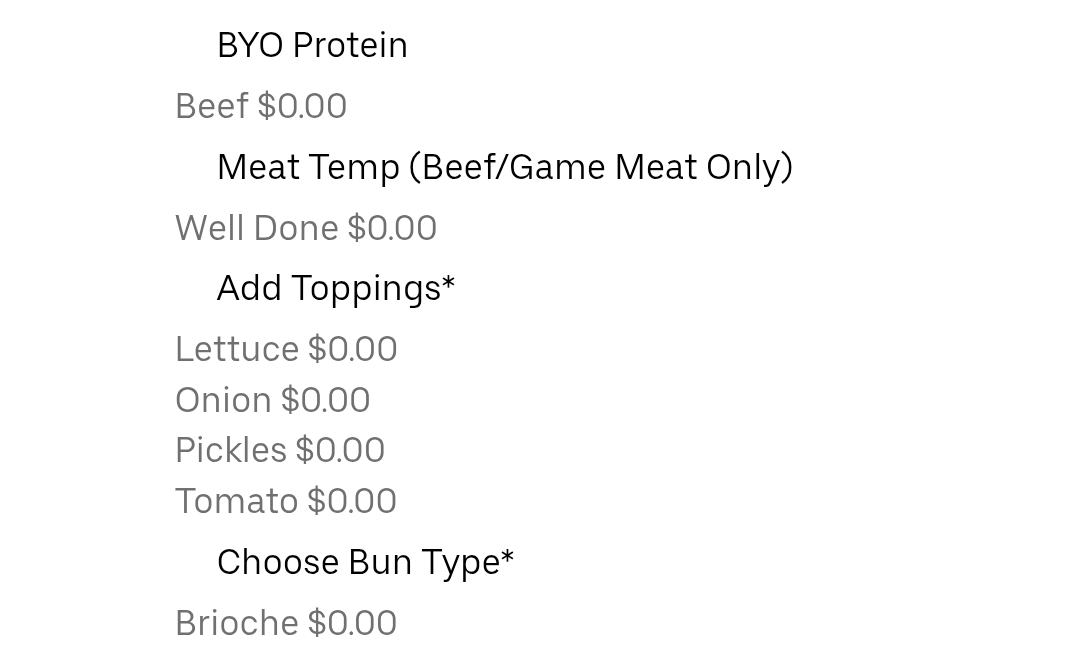Click the $0.00 price beside Pickles
This screenshot has height=668, width=1080.
click(340, 450)
